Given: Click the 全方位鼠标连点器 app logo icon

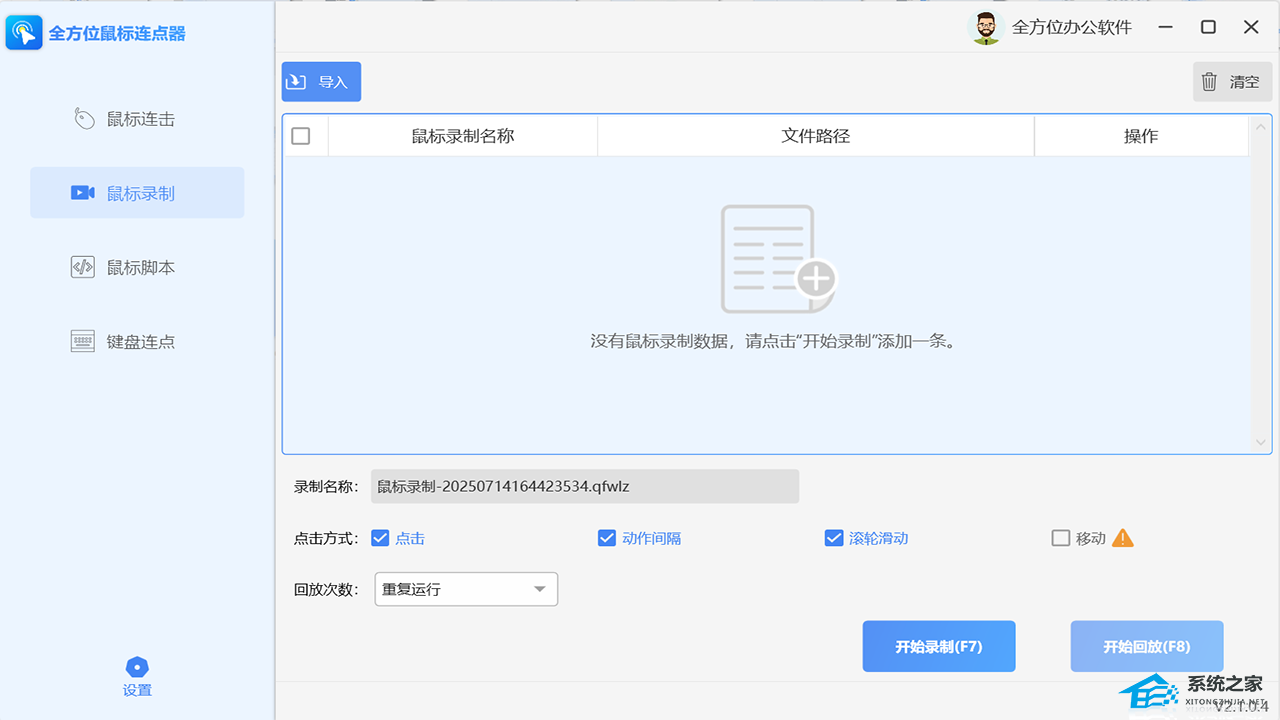Looking at the screenshot, I should [24, 33].
